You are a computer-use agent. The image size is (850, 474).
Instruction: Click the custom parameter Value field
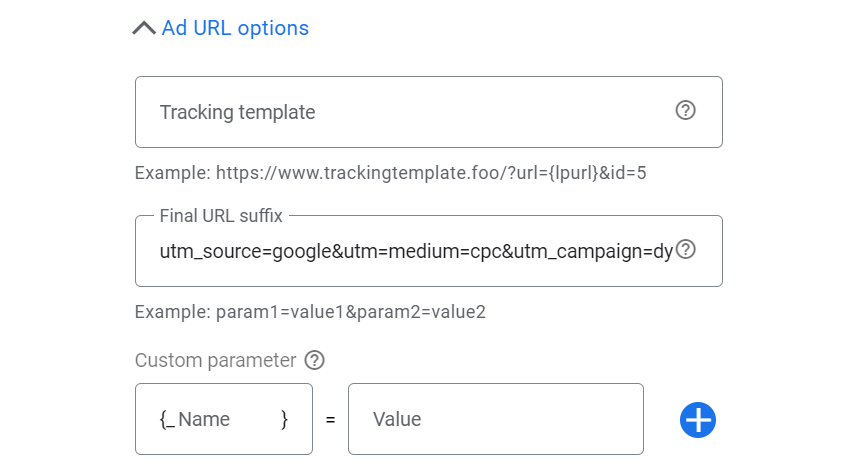tap(495, 419)
